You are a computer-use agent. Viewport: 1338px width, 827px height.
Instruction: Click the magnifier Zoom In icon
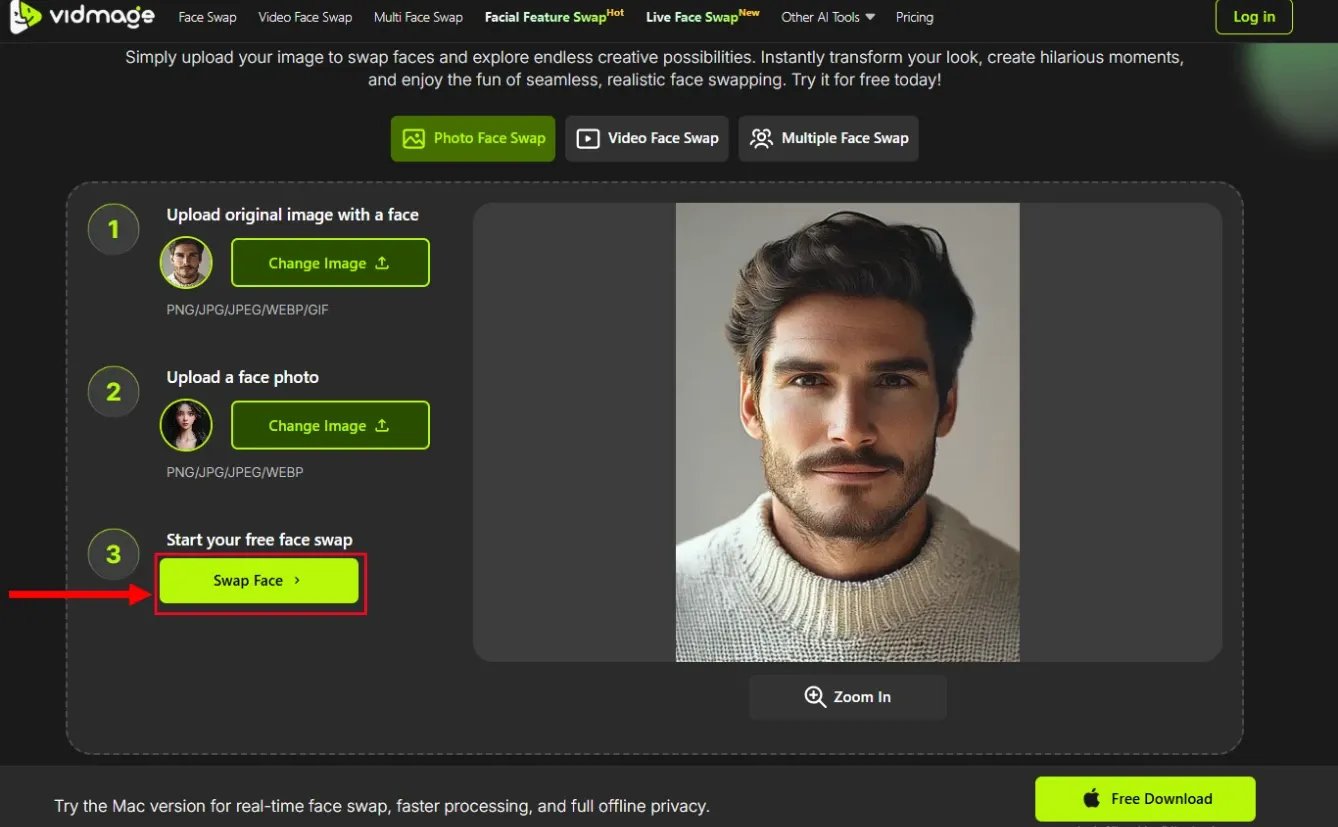tap(815, 697)
